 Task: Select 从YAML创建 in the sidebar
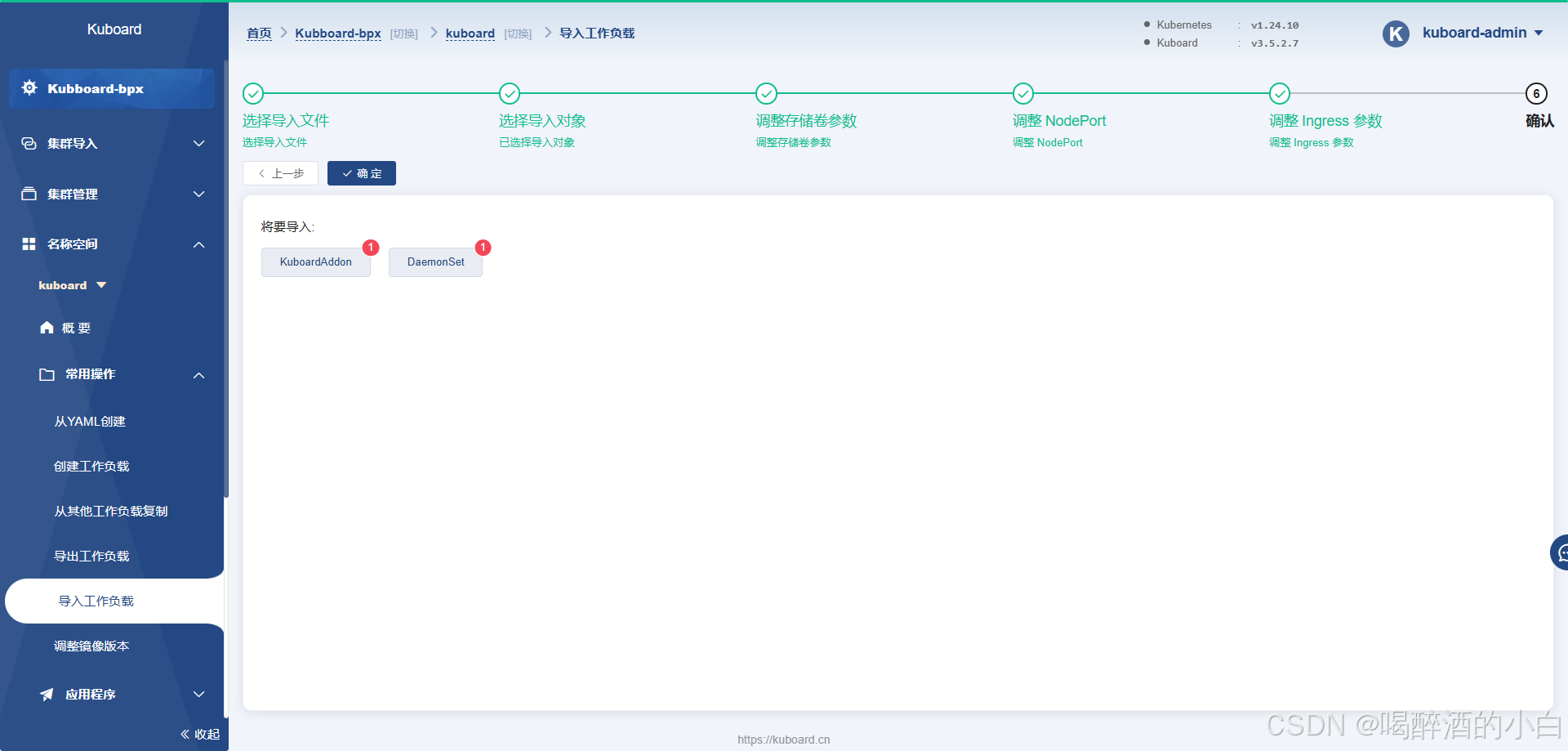pos(90,422)
